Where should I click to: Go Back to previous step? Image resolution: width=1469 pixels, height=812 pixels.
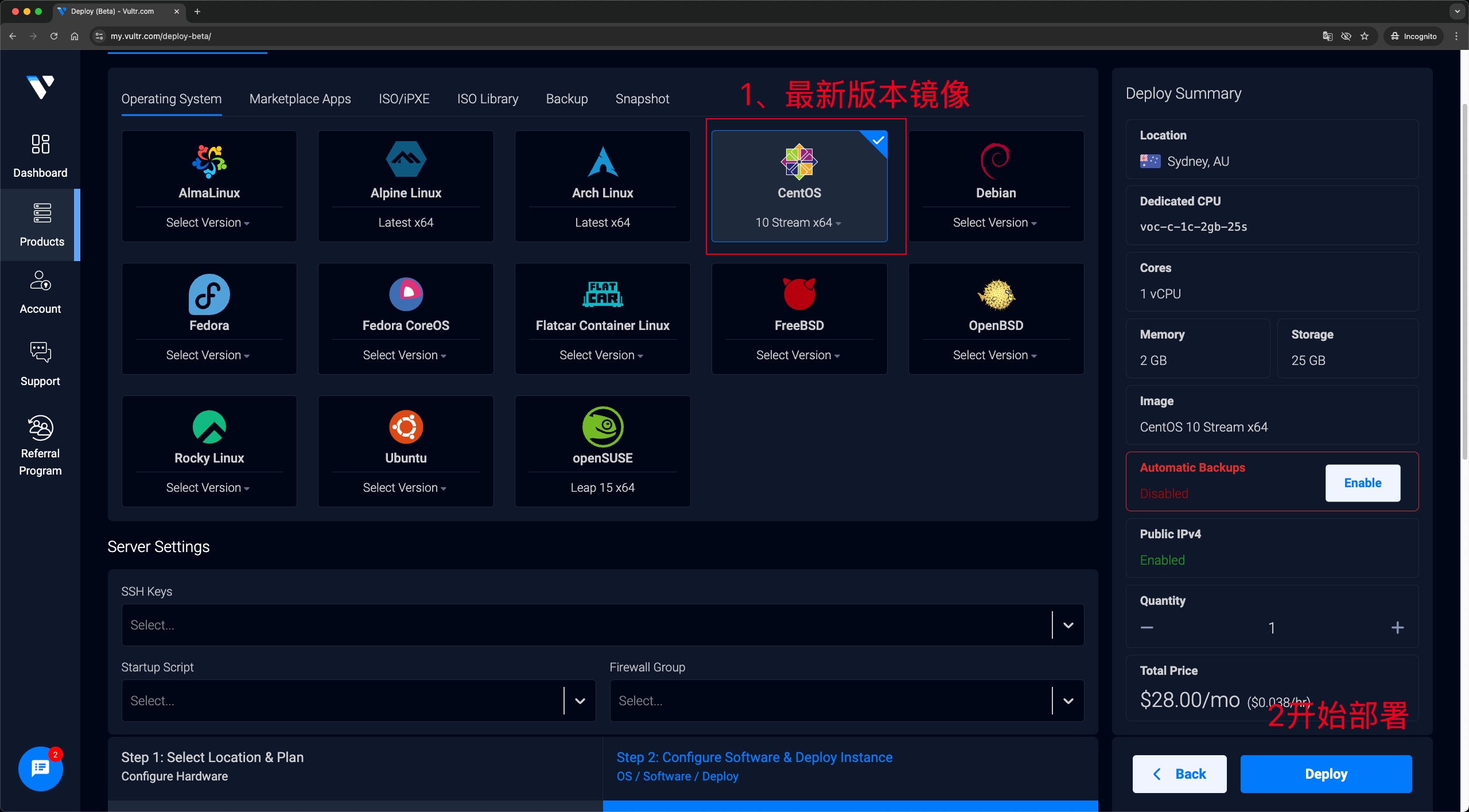pyautogui.click(x=1179, y=774)
